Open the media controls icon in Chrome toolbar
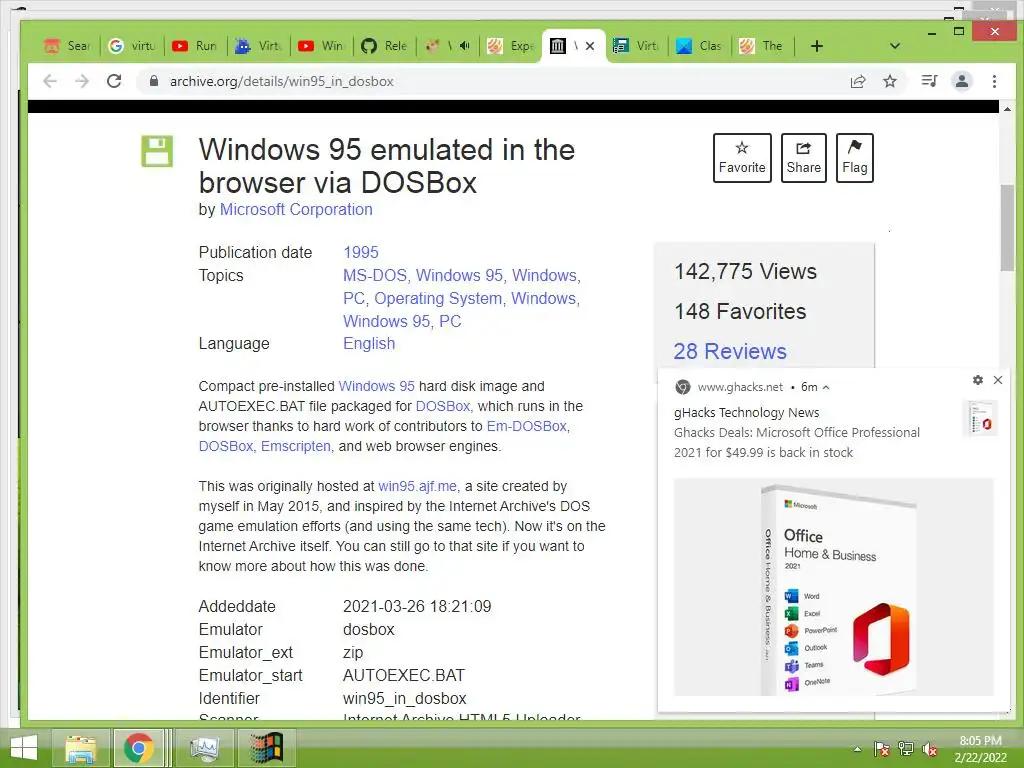This screenshot has width=1024, height=768. [929, 81]
